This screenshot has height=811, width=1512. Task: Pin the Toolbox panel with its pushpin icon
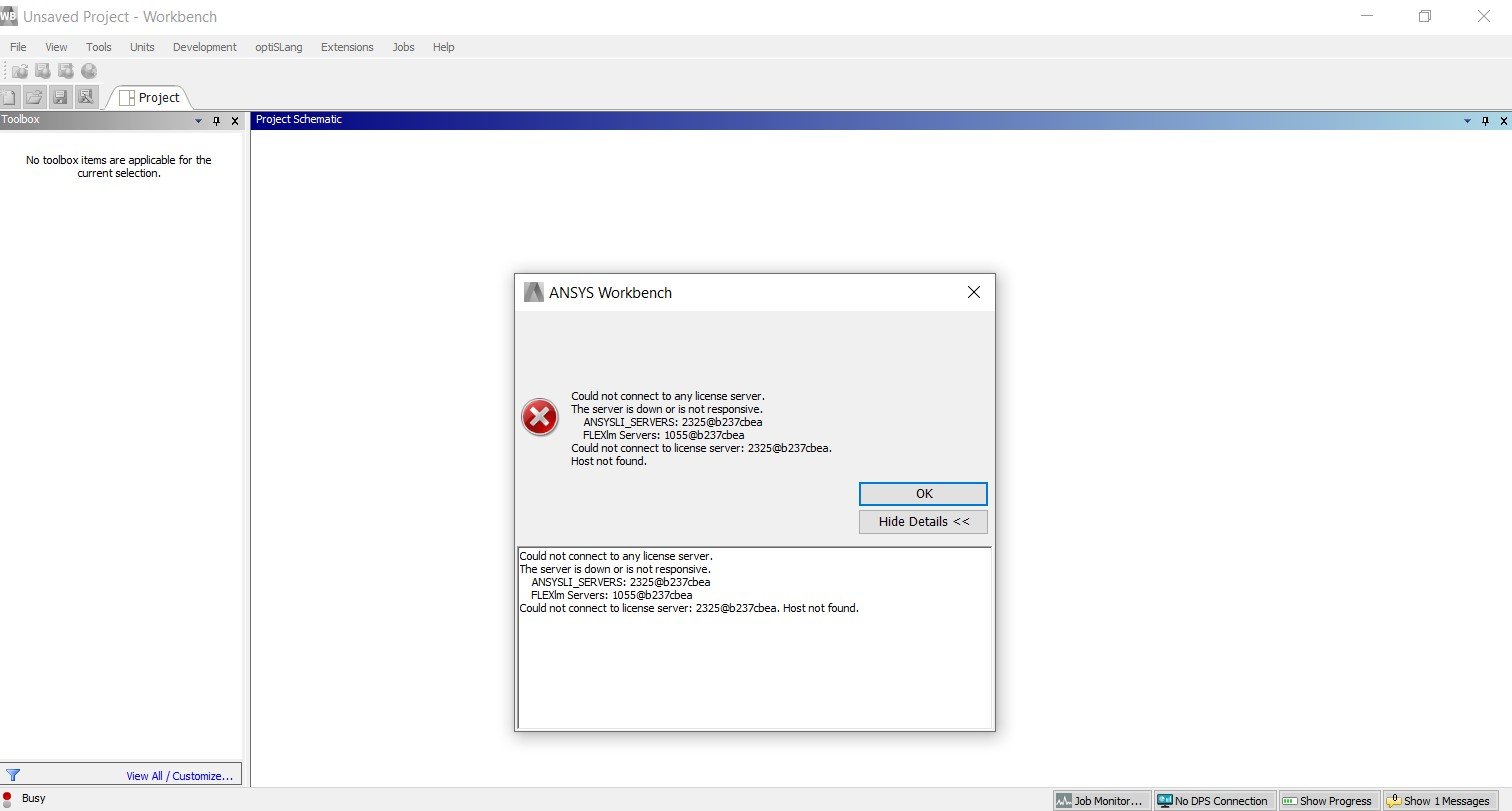pos(216,121)
